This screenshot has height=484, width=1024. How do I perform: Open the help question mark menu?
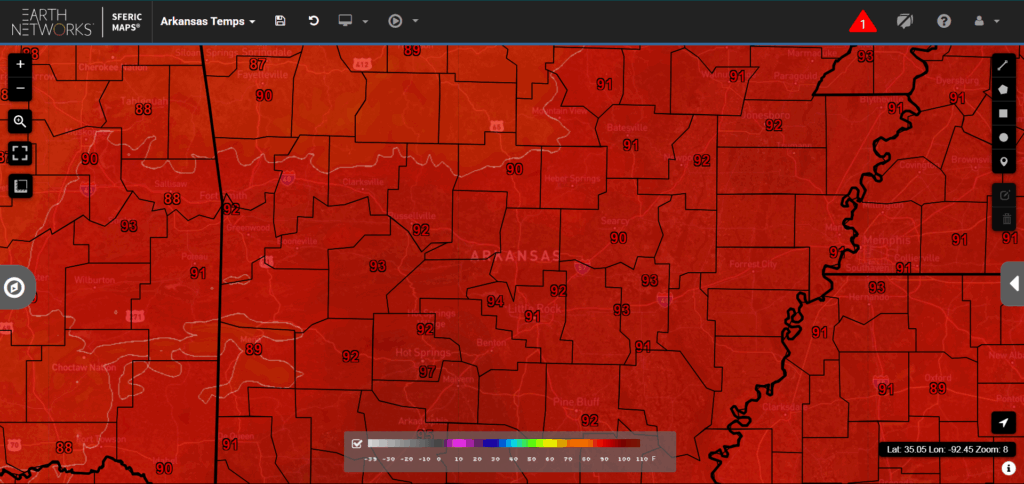pos(943,21)
